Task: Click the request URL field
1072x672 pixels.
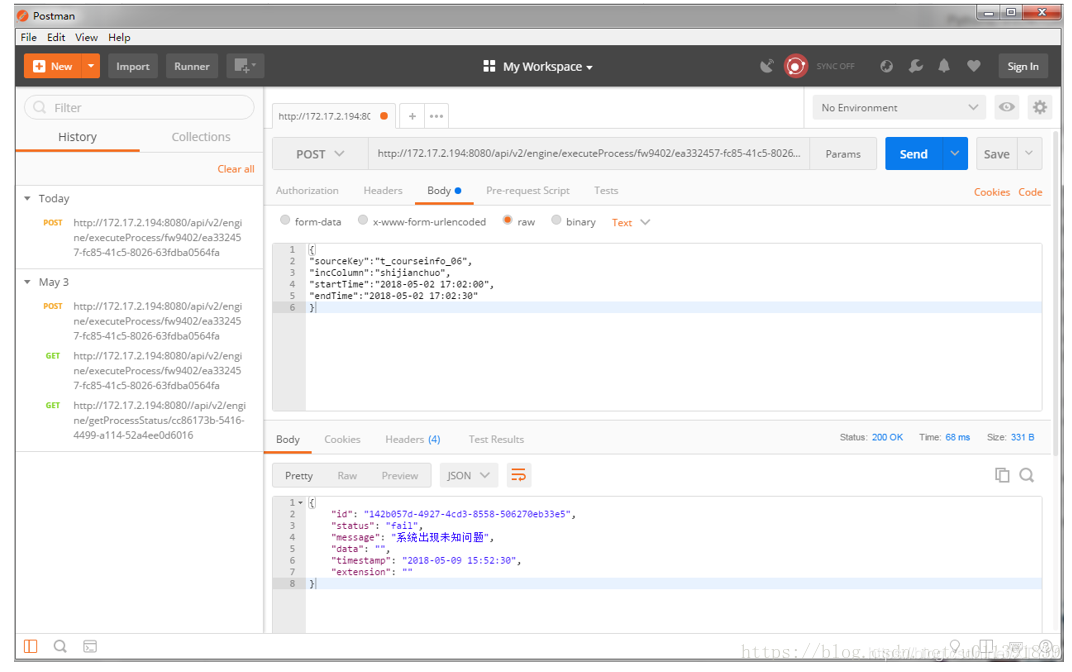Action: coord(589,154)
